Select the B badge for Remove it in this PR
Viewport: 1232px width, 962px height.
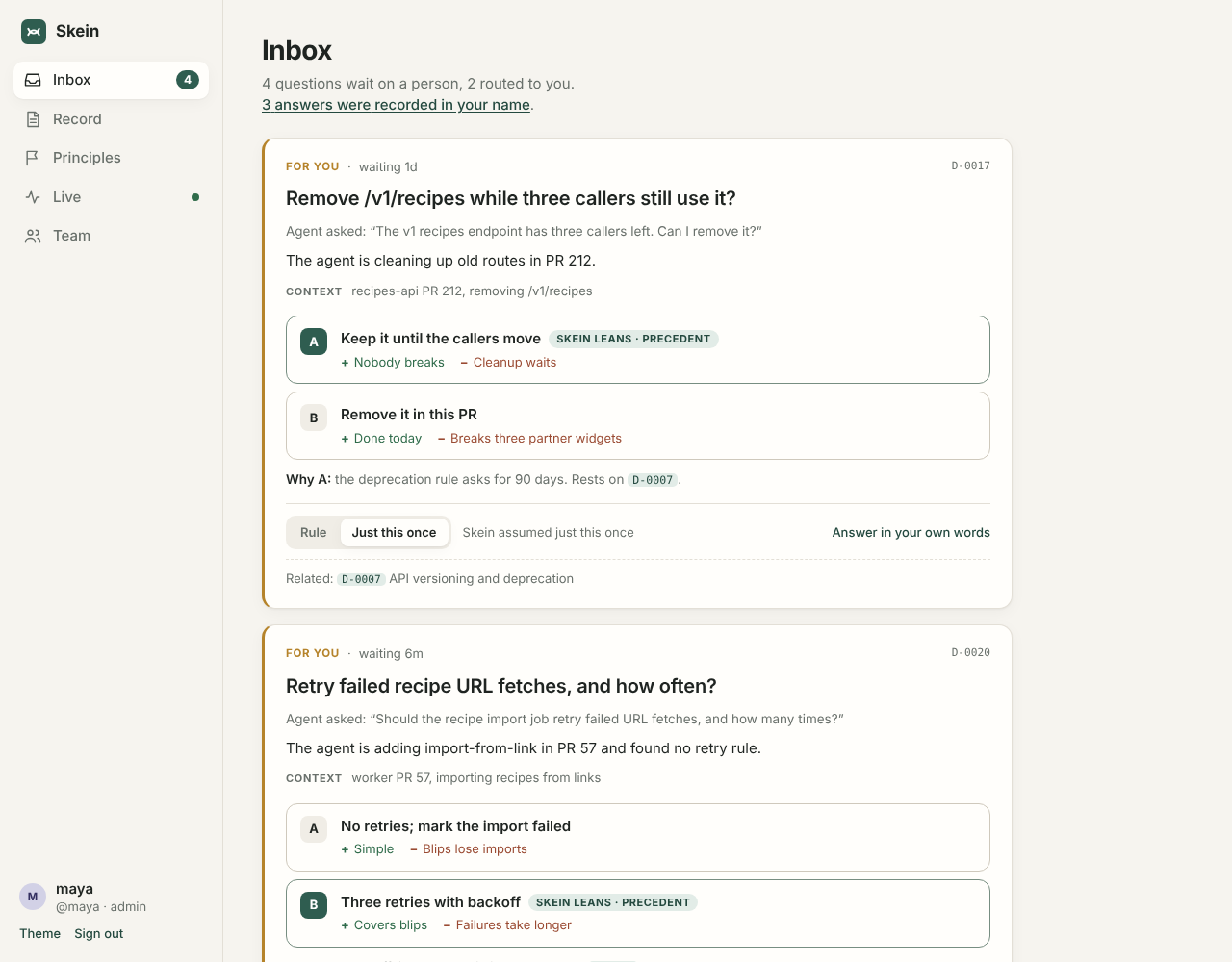pyautogui.click(x=314, y=418)
